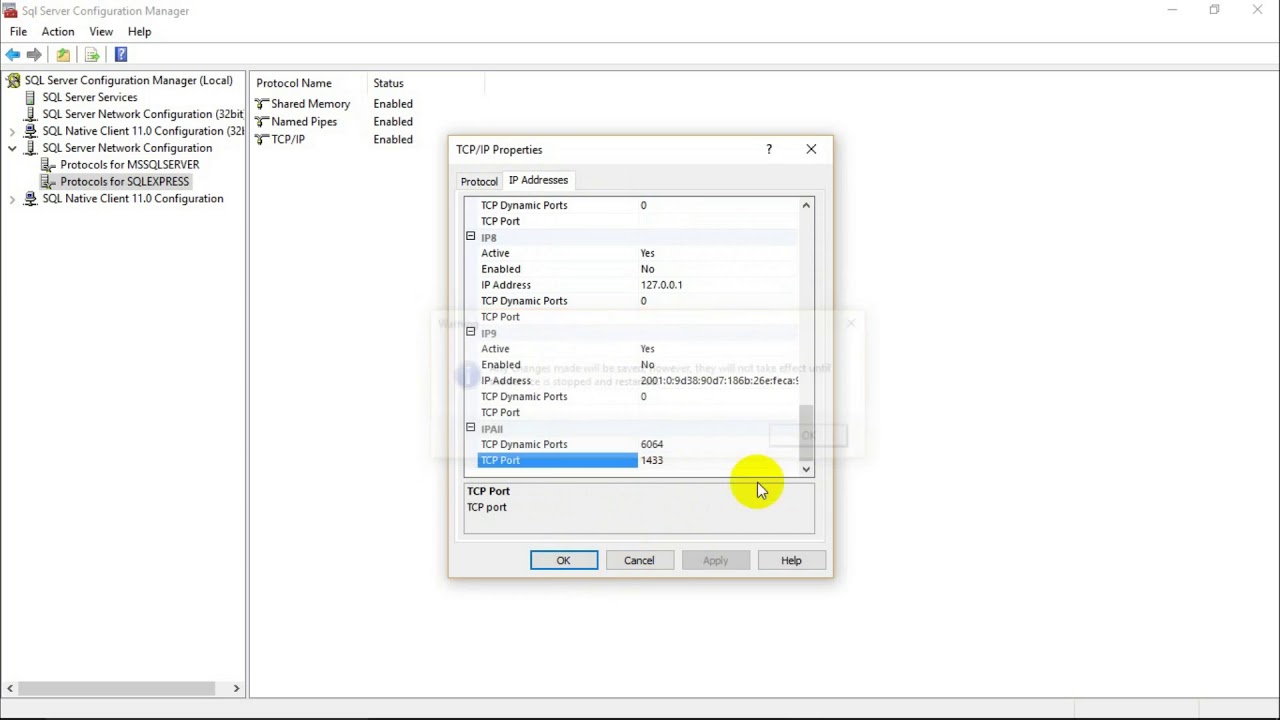Expand SQL Native Client 11.0 Configuration (32bit) node

point(12,131)
